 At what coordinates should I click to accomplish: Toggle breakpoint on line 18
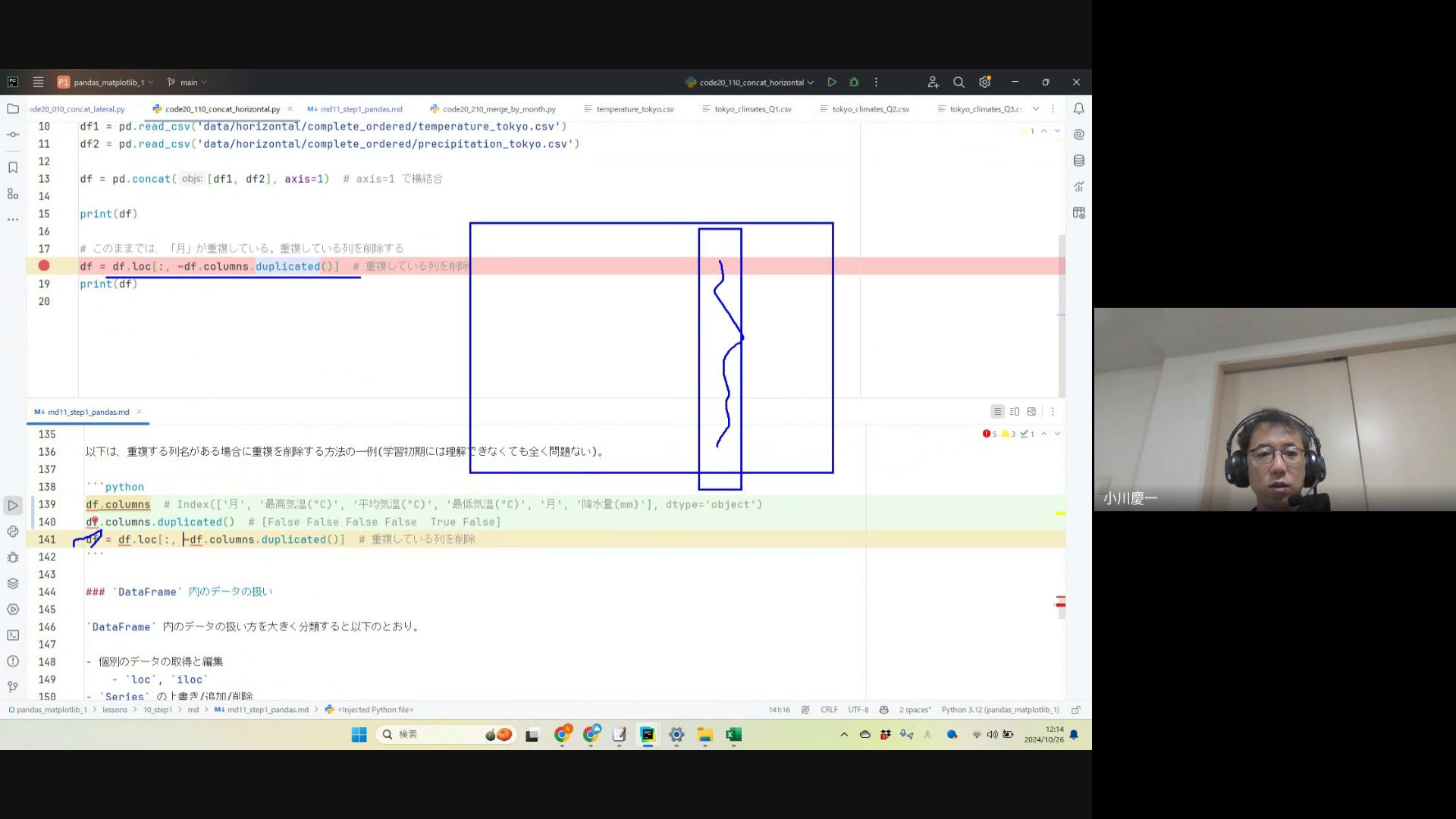[44, 265]
